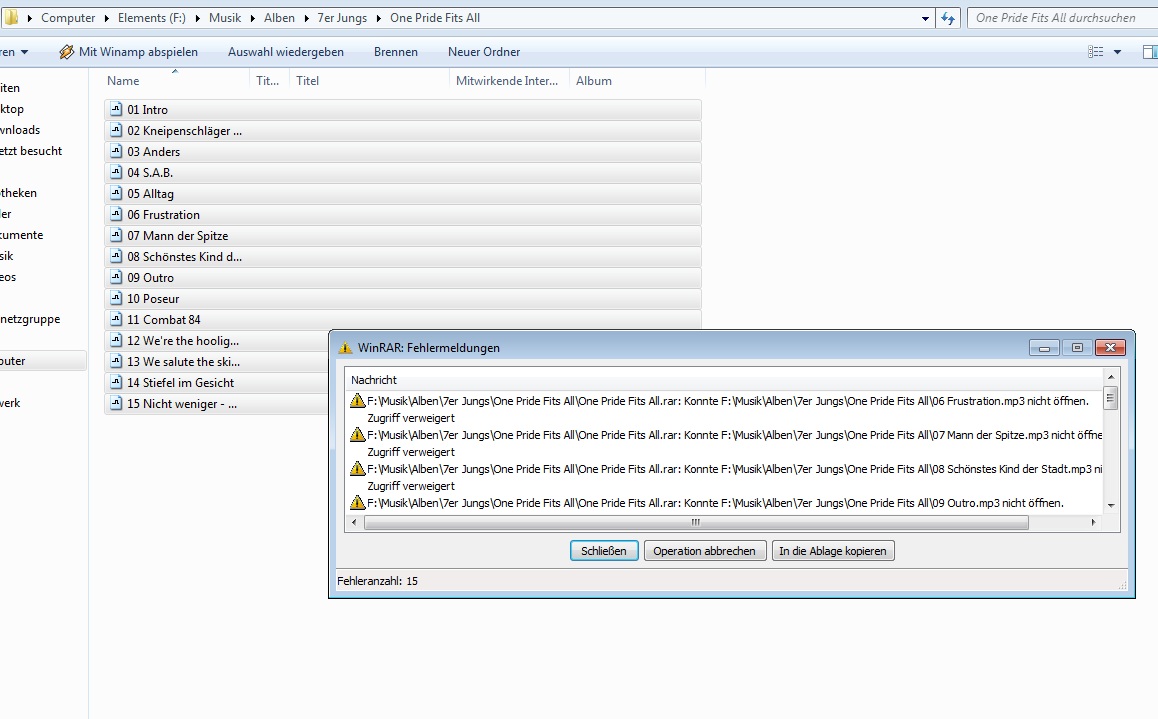Expand the breadcrumb arrow after 7er Jungs
This screenshot has width=1158, height=719.
click(x=378, y=18)
